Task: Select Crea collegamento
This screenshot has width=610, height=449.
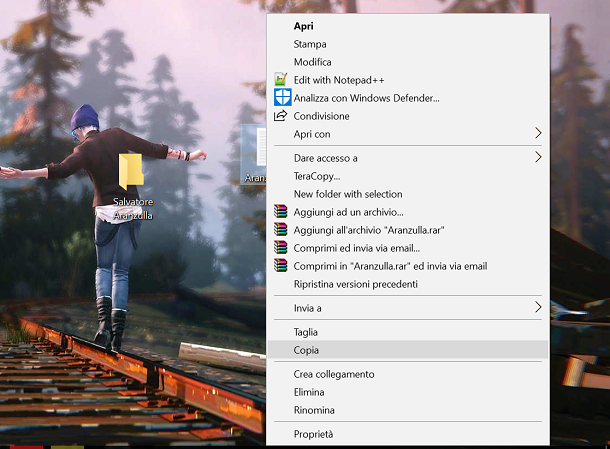Action: pos(408,374)
